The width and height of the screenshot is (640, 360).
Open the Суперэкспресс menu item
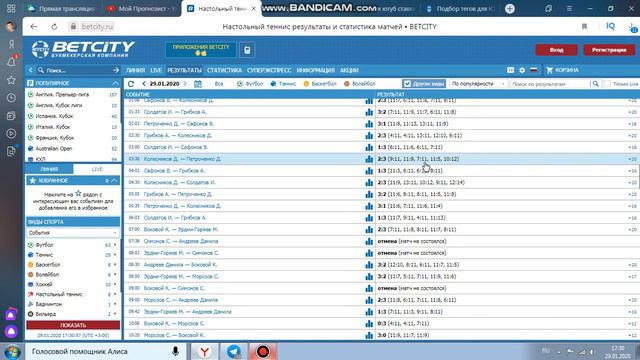click(269, 70)
